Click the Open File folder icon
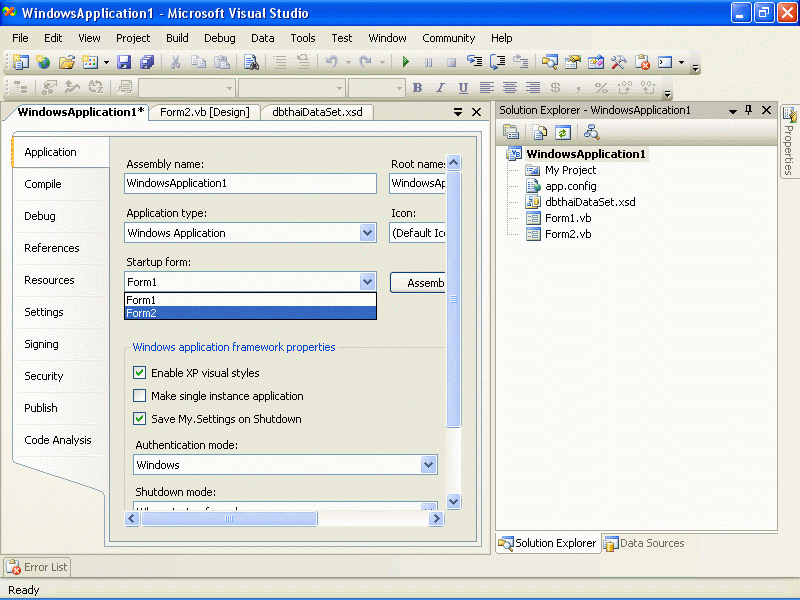The width and height of the screenshot is (800, 600). click(x=67, y=62)
